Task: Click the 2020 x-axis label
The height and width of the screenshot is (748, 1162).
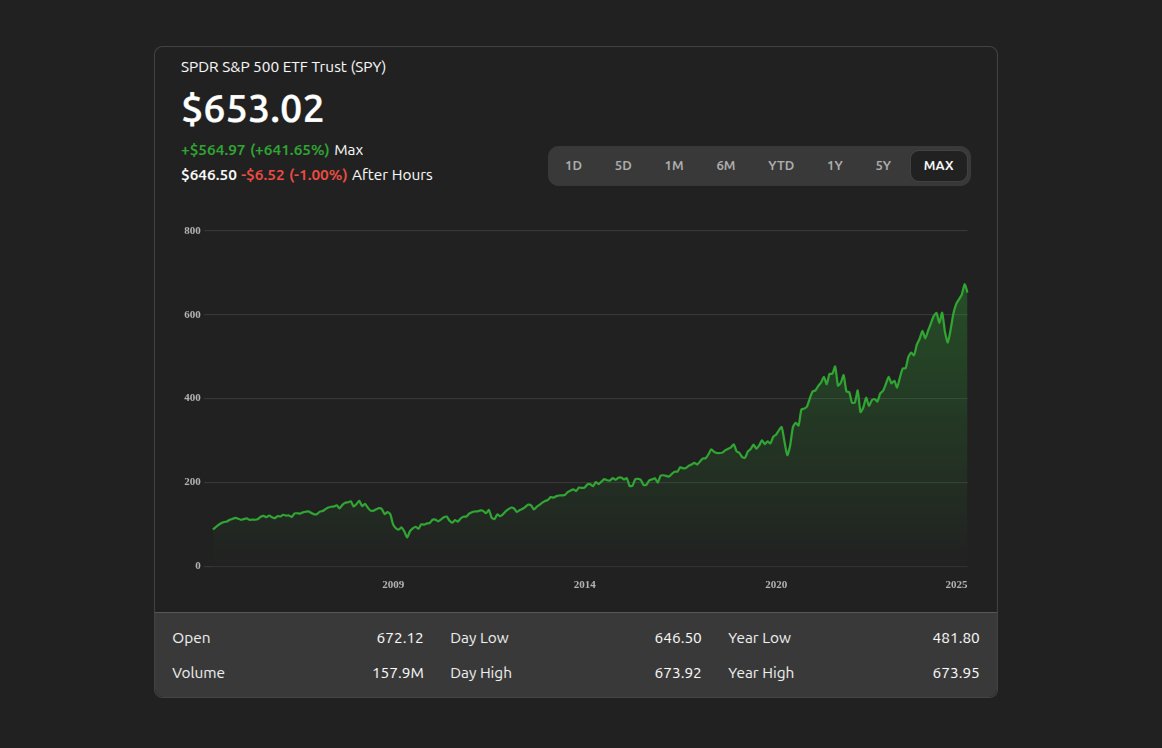Action: pyautogui.click(x=776, y=584)
